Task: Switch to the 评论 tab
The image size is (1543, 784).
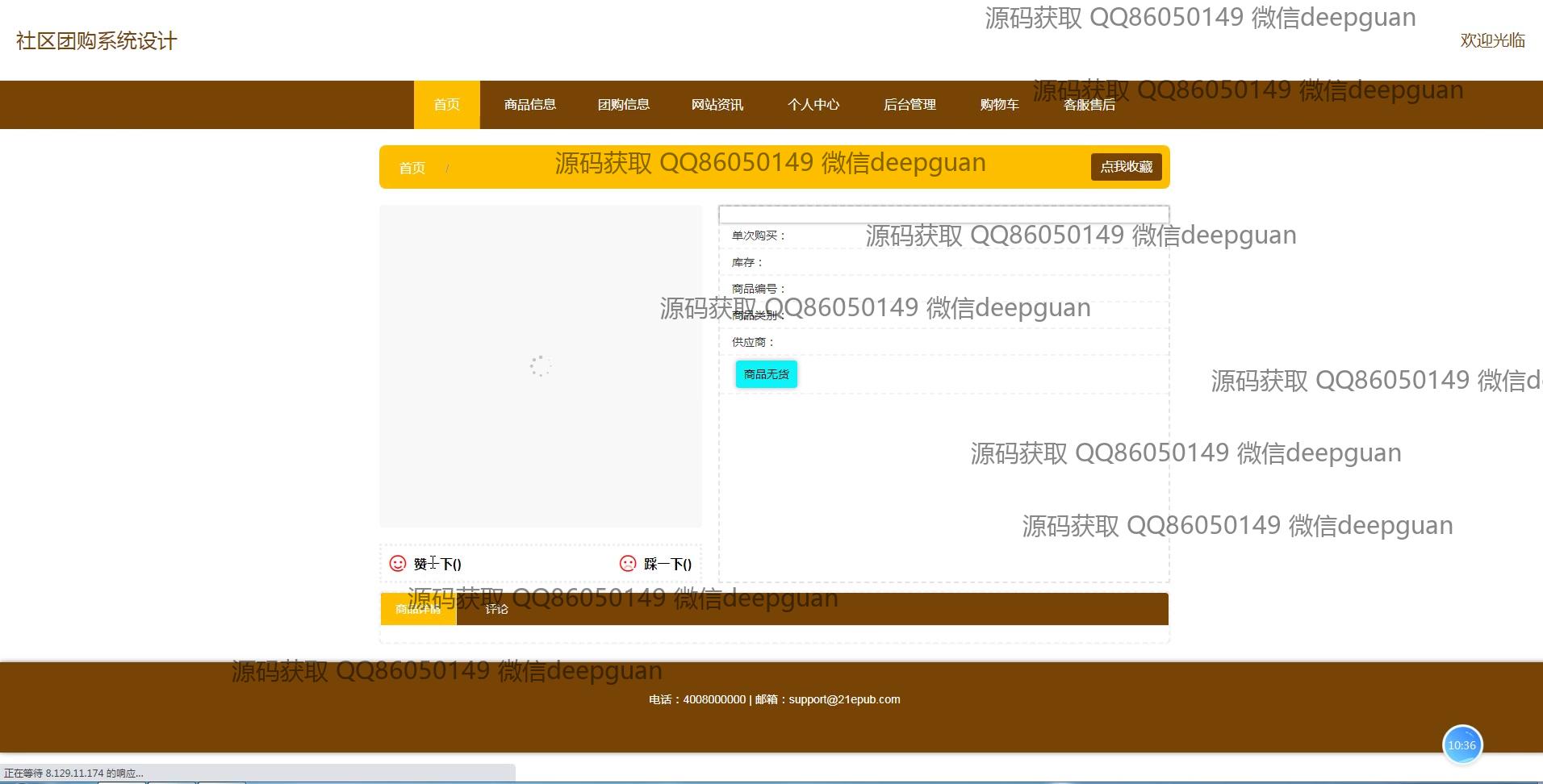Action: click(x=496, y=609)
